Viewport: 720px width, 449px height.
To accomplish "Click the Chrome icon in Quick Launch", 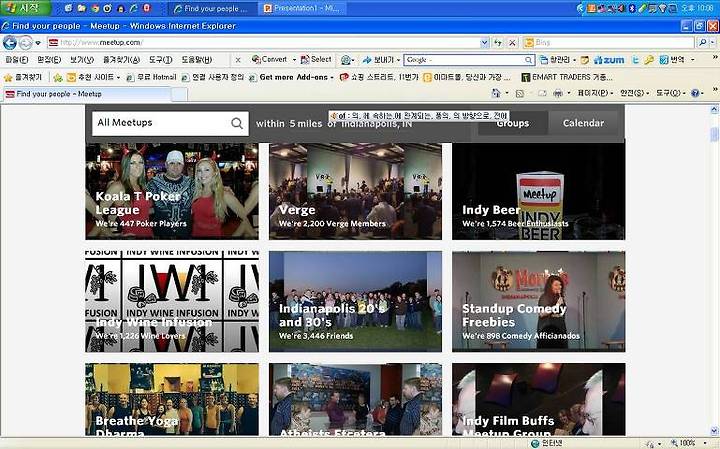I will [95, 8].
